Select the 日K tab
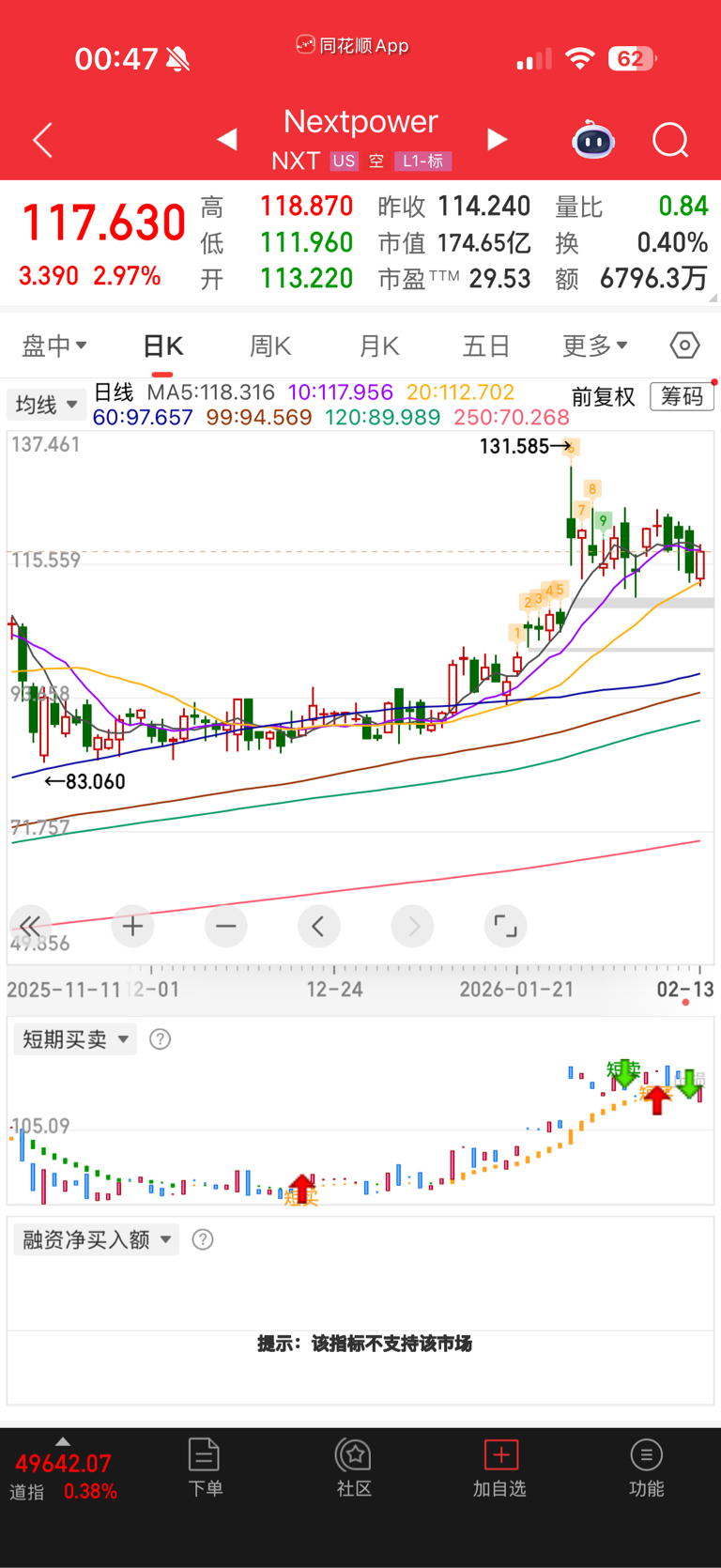 tap(163, 346)
